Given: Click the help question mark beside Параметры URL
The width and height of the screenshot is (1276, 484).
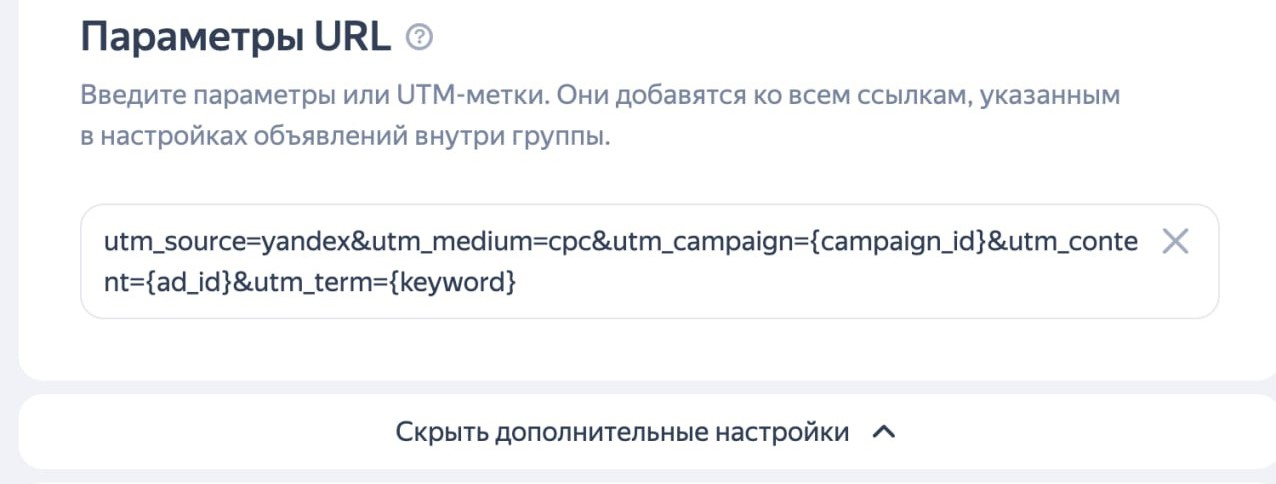Looking at the screenshot, I should pyautogui.click(x=419, y=37).
